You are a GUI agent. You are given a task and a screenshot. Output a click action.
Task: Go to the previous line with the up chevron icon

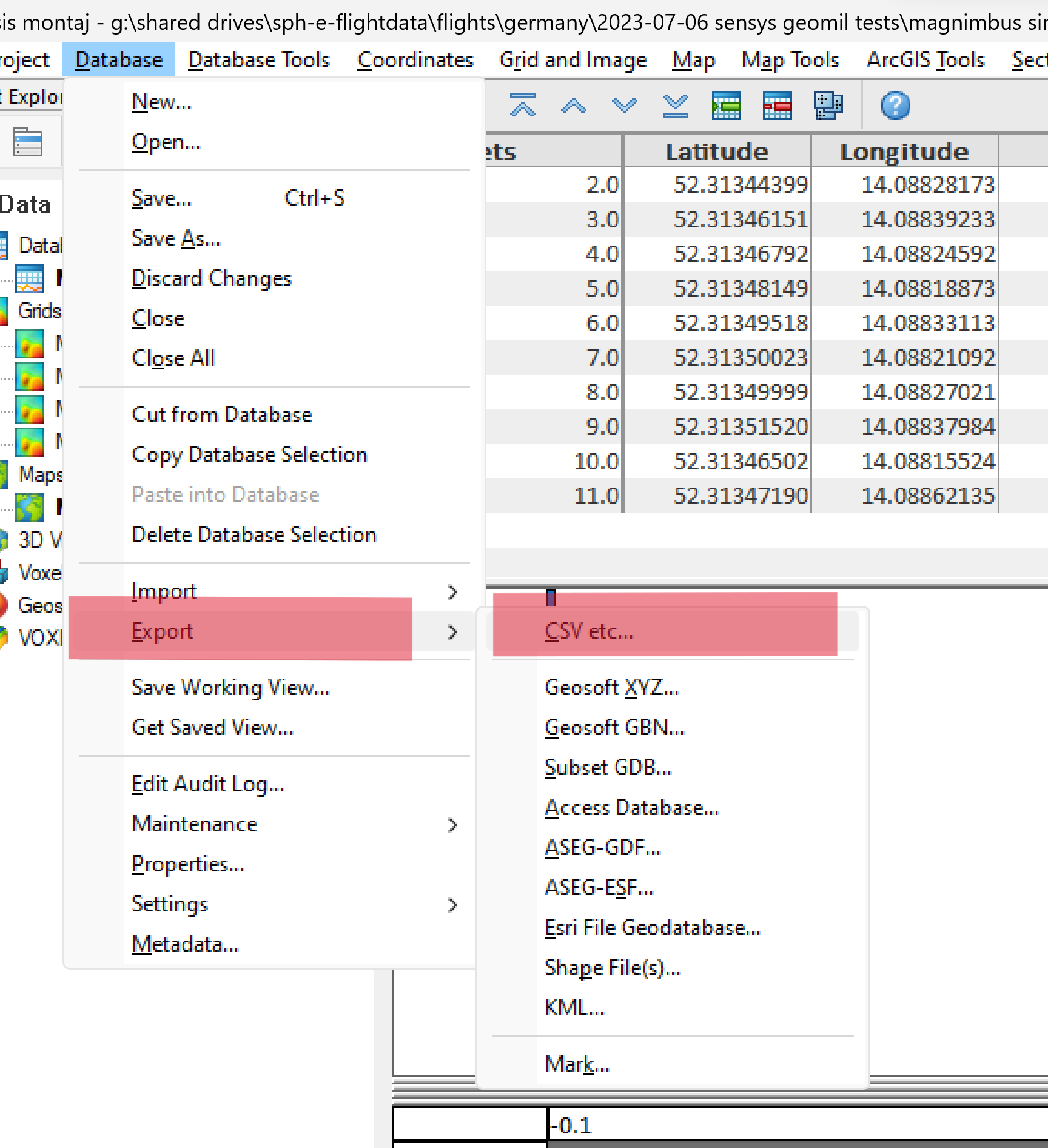point(574,106)
